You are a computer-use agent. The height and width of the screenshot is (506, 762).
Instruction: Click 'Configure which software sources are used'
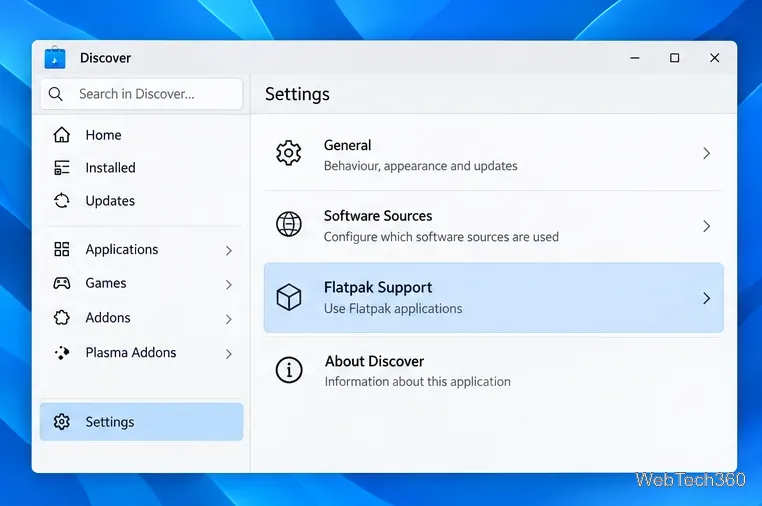(441, 237)
